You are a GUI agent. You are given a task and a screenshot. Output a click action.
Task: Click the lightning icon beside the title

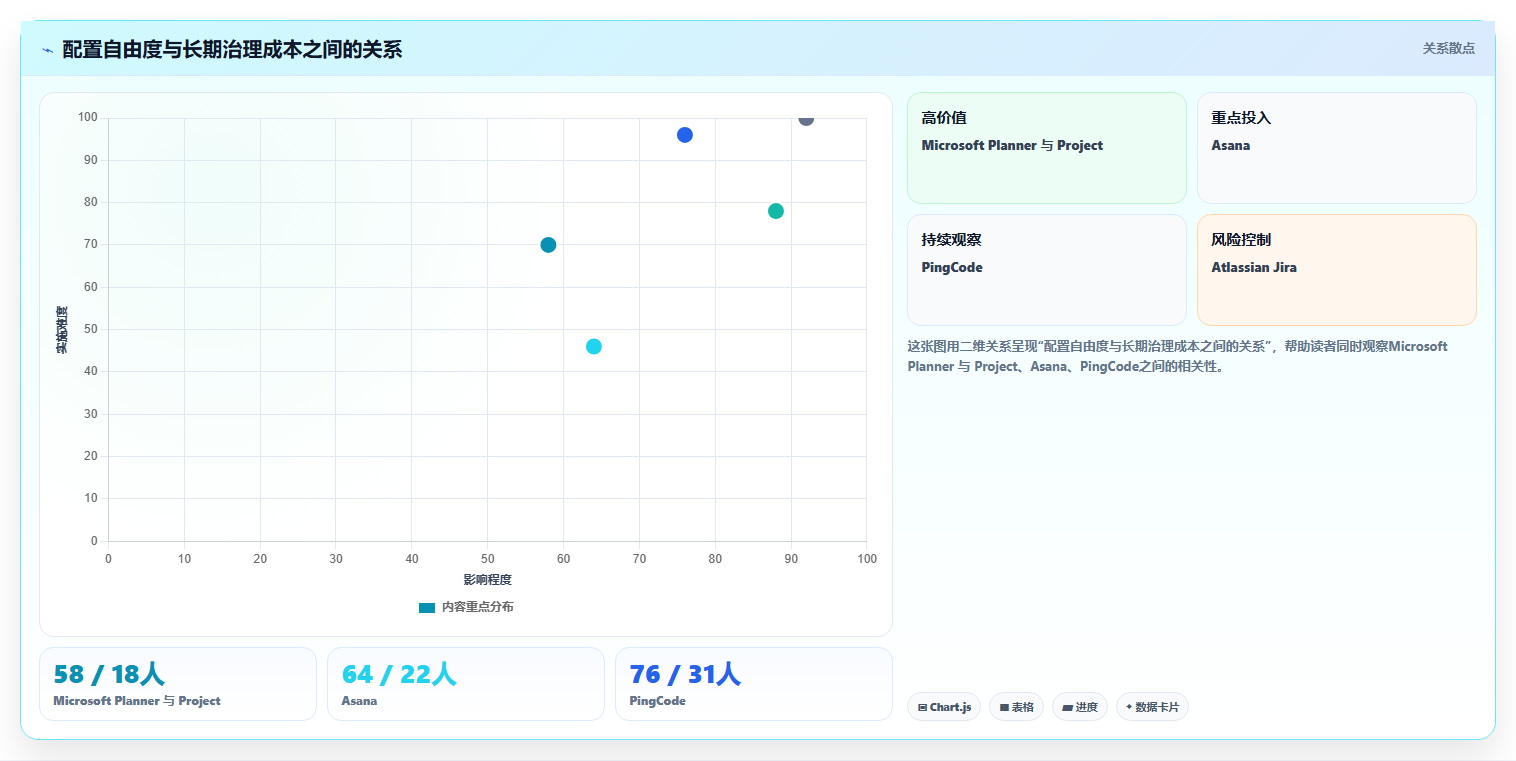(x=47, y=50)
